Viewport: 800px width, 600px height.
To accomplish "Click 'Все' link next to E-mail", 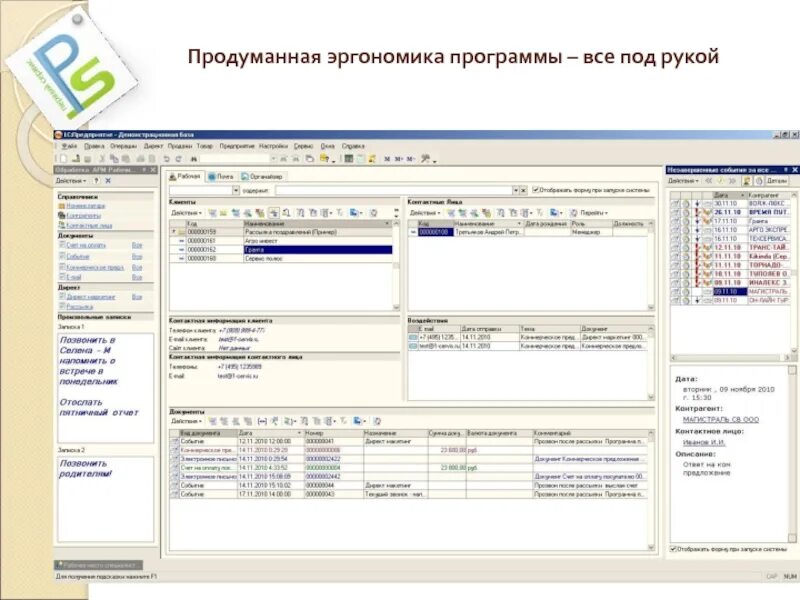I will pyautogui.click(x=137, y=277).
